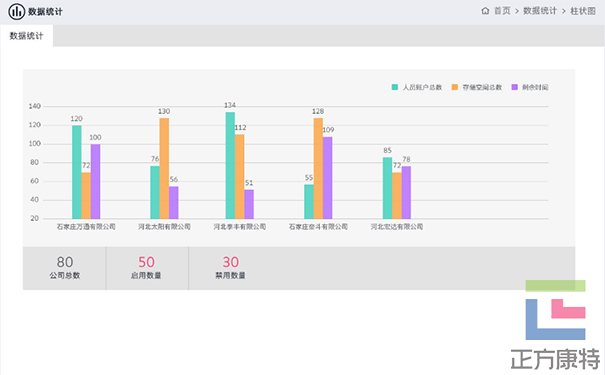This screenshot has height=375, width=605.
Task: Click the 50 启用数量 stat card
Action: (x=147, y=268)
